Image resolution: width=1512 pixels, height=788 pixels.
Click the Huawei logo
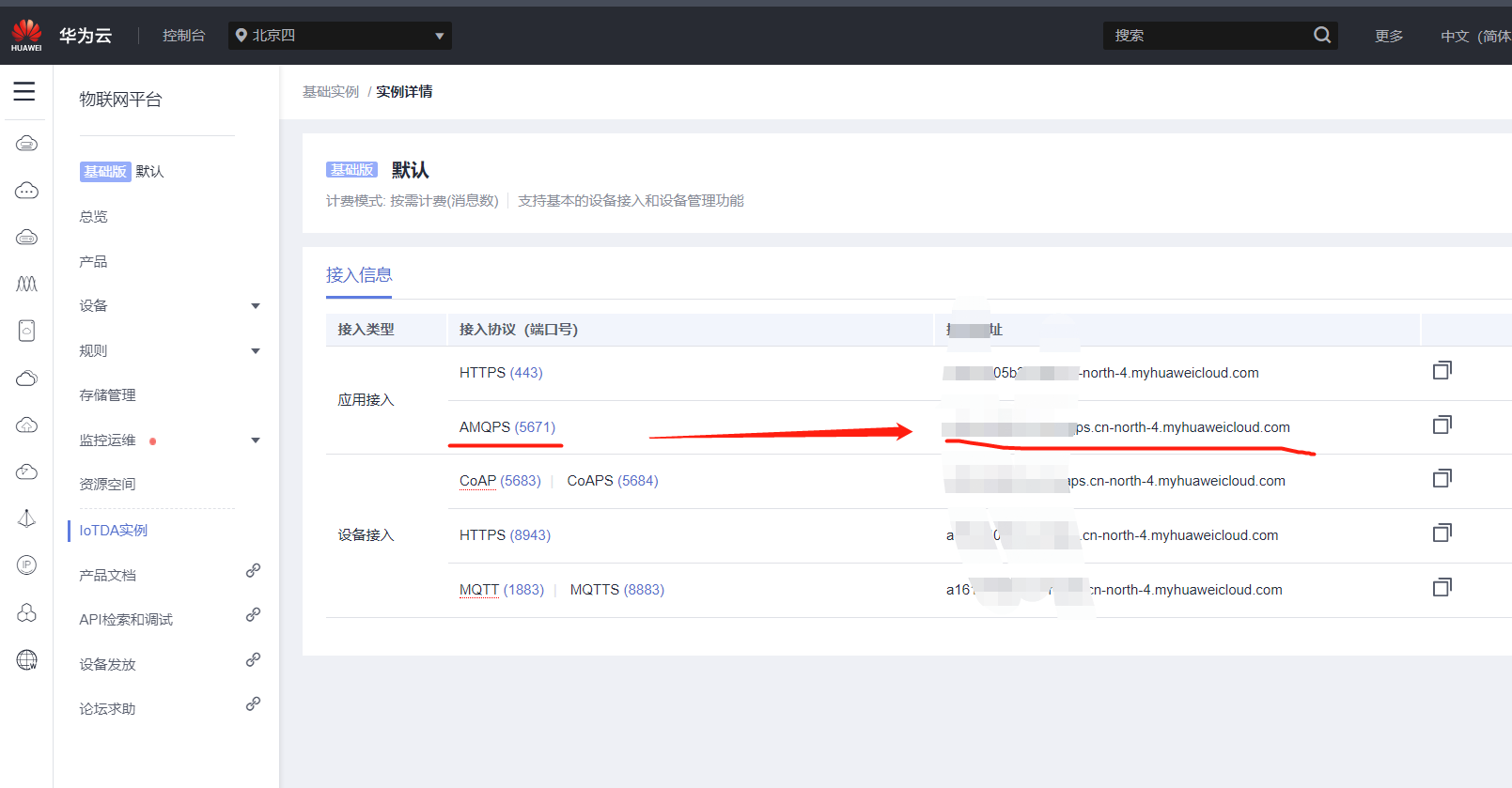coord(26,36)
